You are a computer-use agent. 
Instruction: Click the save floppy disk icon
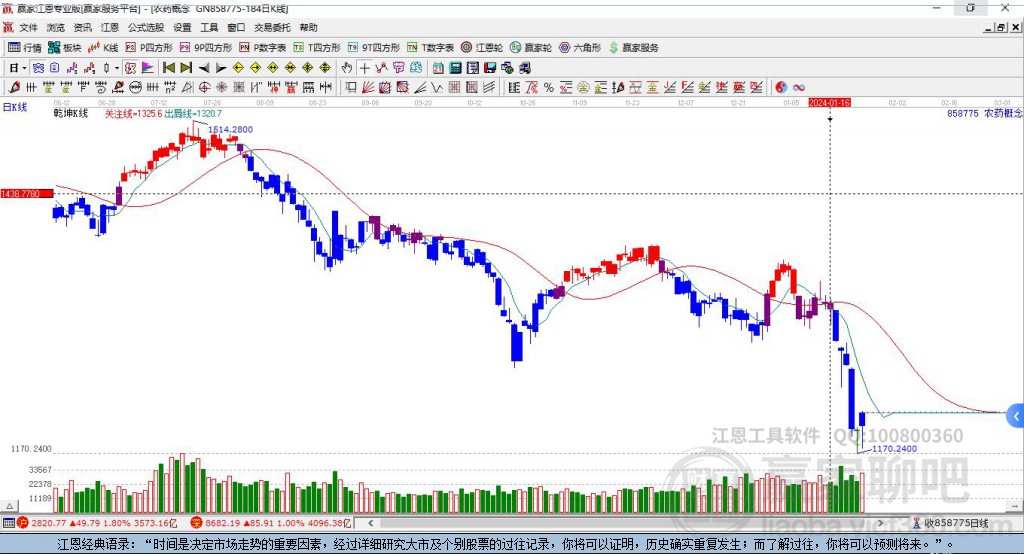[x=490, y=68]
